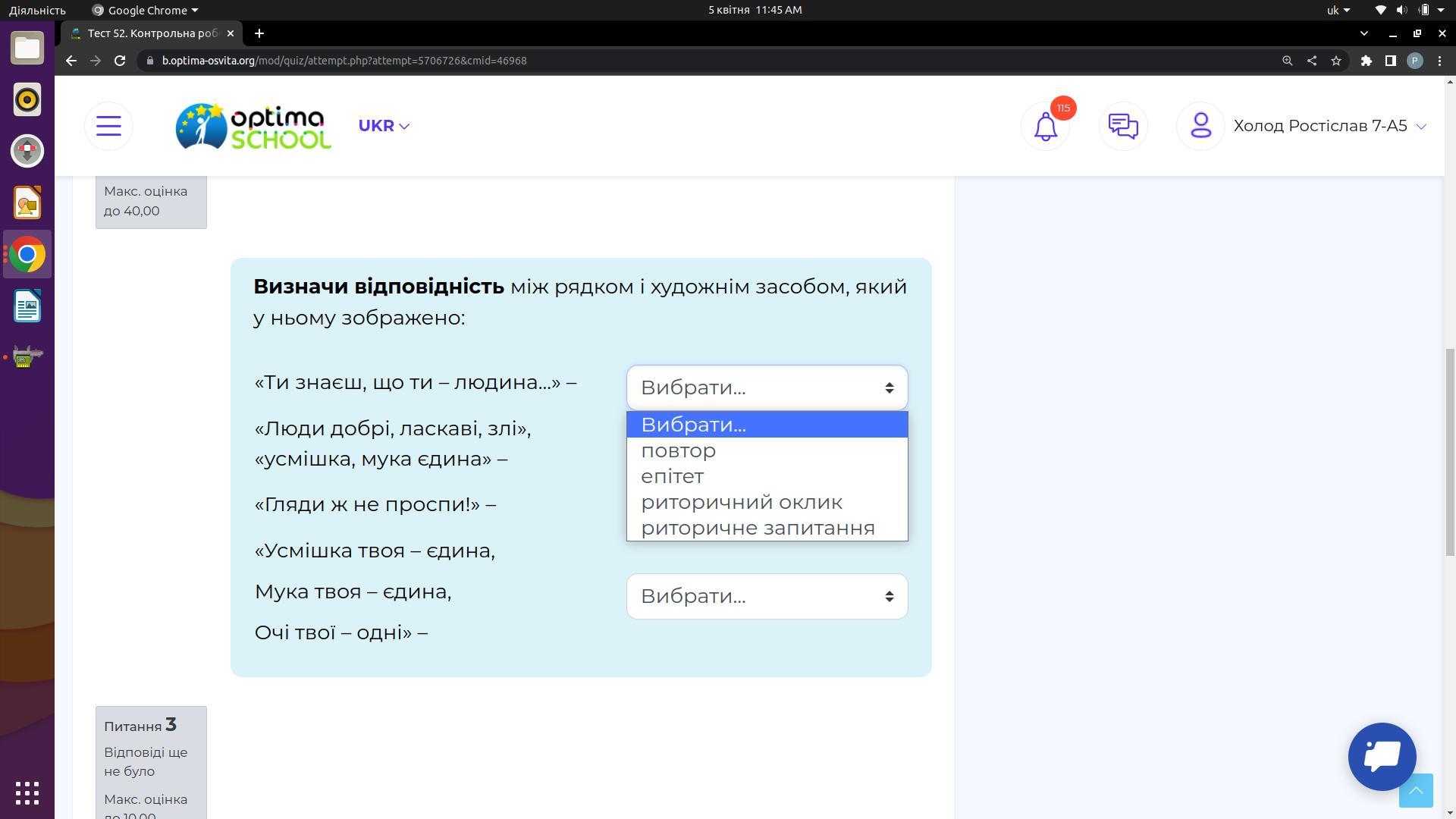Expand the UKR language dropdown

coord(384,126)
